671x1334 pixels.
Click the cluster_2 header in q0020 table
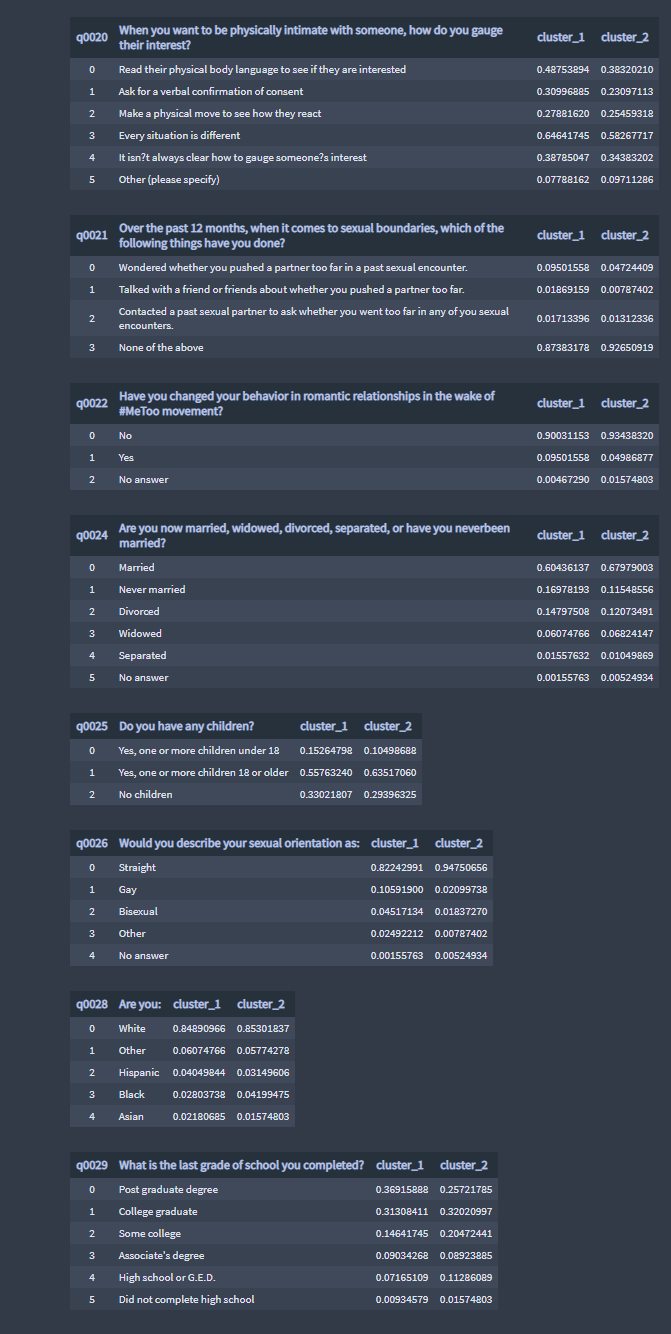click(626, 38)
